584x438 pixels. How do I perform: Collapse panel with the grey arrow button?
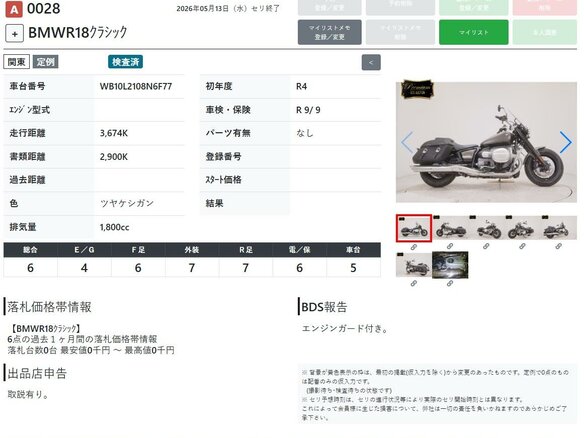[371, 62]
